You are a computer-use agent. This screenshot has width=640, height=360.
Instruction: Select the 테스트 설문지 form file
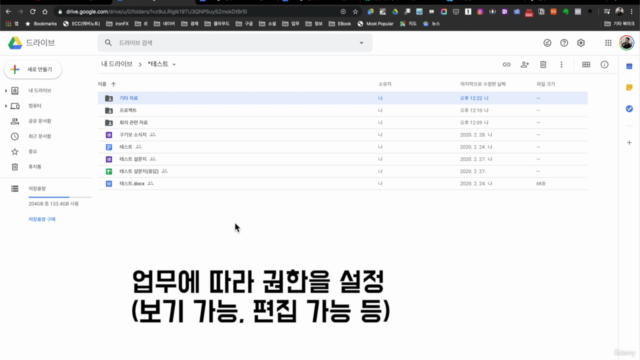(342, 159)
